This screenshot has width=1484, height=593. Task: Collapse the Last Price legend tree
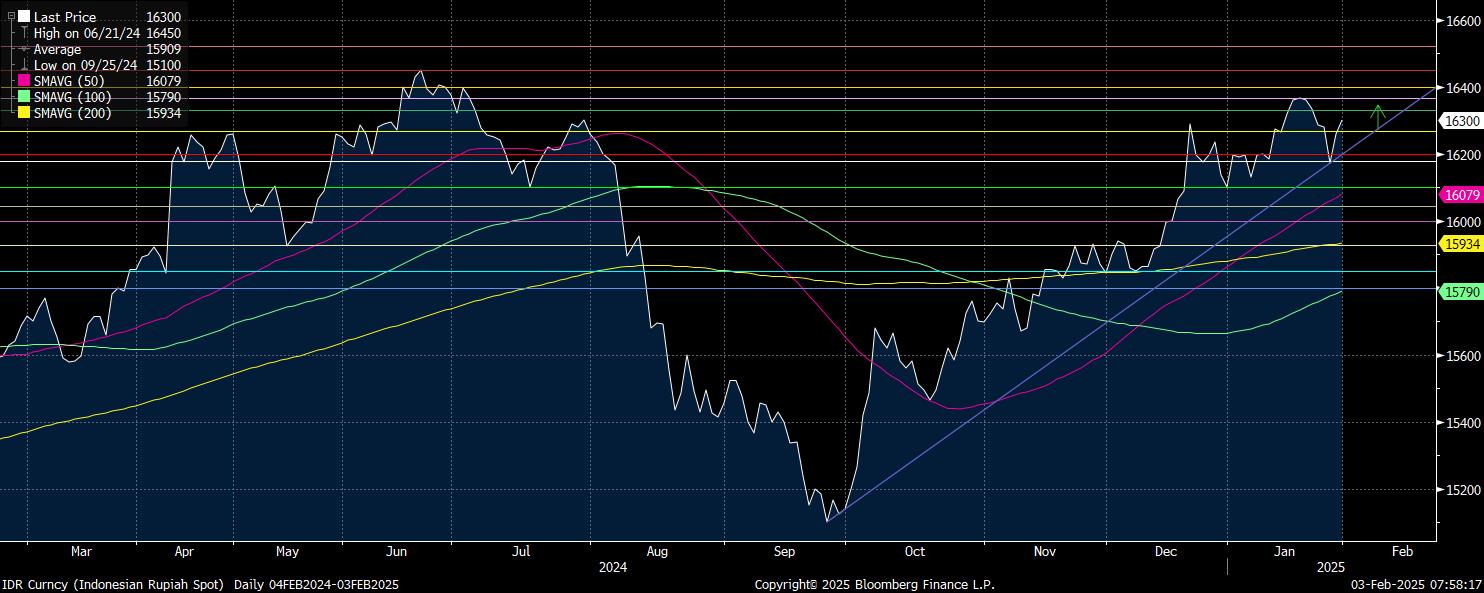11,17
